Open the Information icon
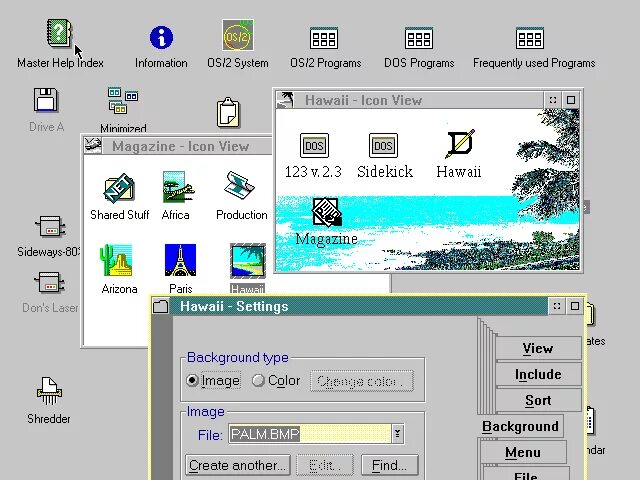Screen dimensions: 640x480 coord(161,37)
